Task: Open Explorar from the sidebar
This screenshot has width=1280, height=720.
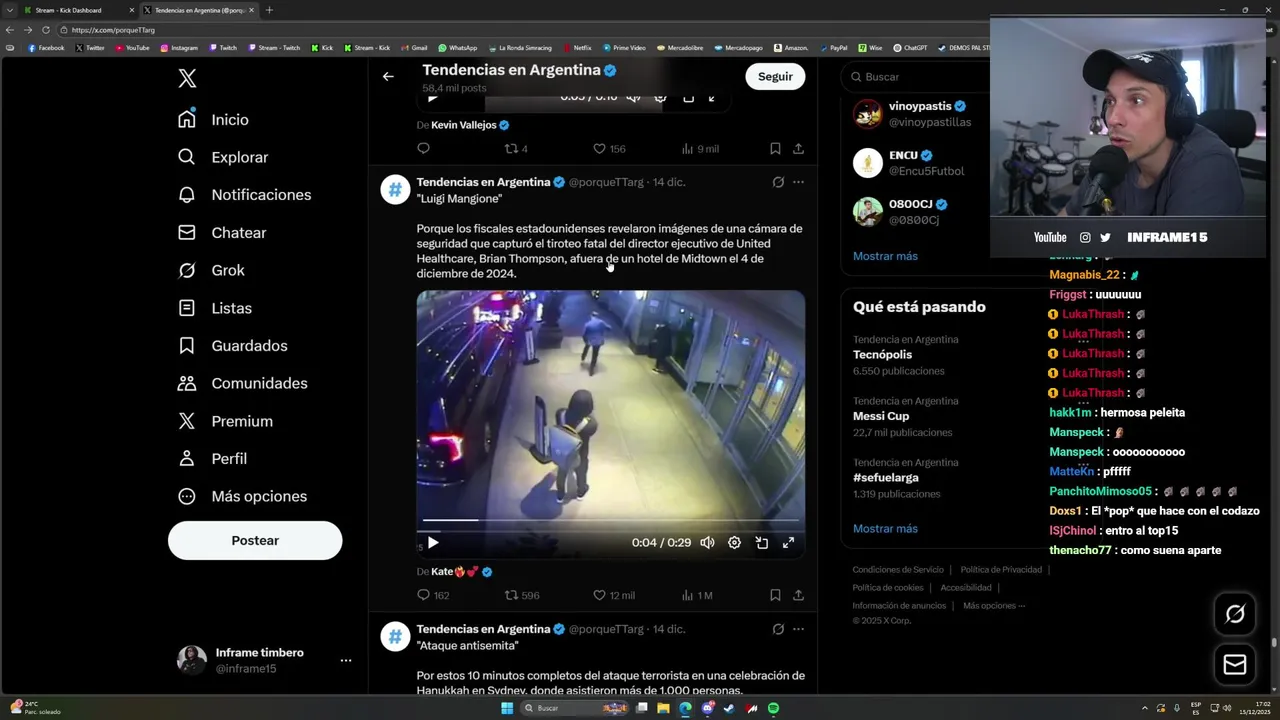Action: tap(223, 157)
